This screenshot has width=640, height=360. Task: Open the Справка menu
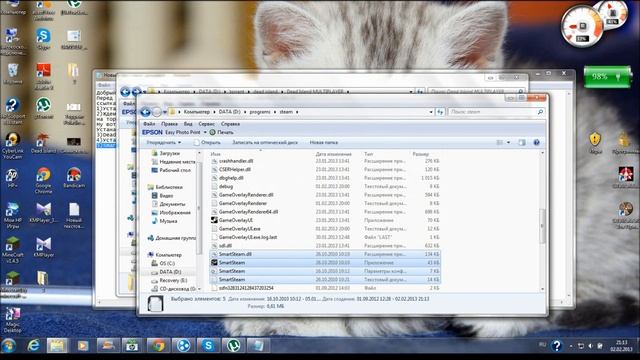click(230, 124)
